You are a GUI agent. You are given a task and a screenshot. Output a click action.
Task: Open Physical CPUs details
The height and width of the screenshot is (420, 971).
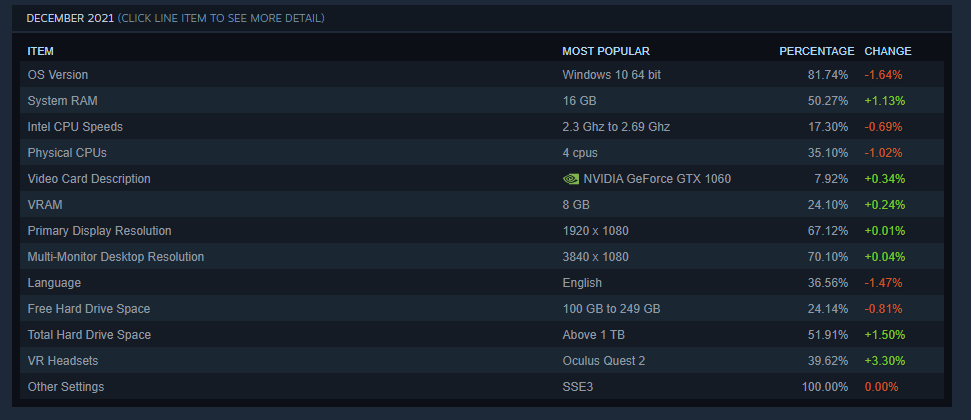(x=67, y=153)
